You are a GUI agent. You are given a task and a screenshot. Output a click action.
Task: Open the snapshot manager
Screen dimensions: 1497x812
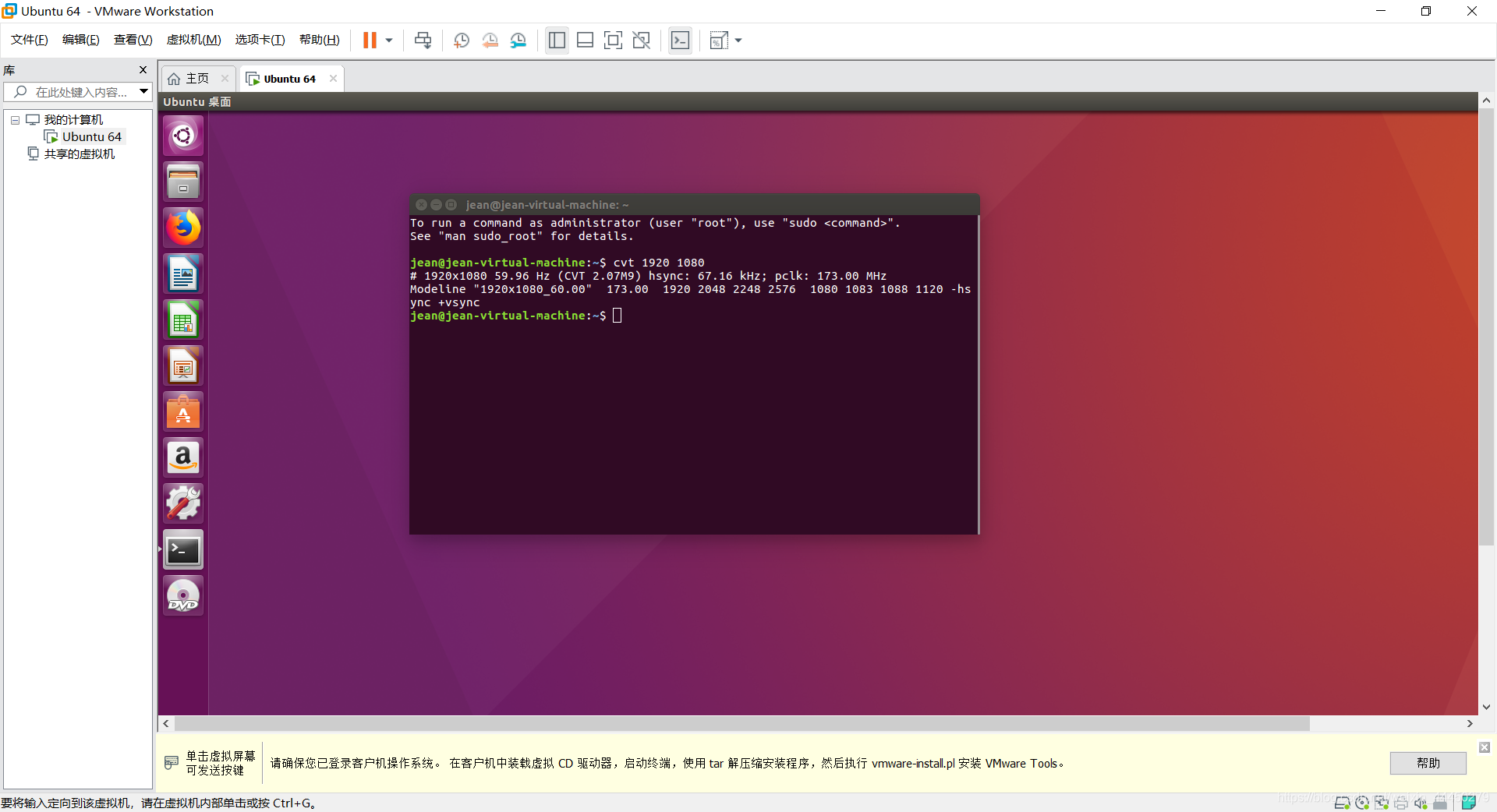point(518,40)
